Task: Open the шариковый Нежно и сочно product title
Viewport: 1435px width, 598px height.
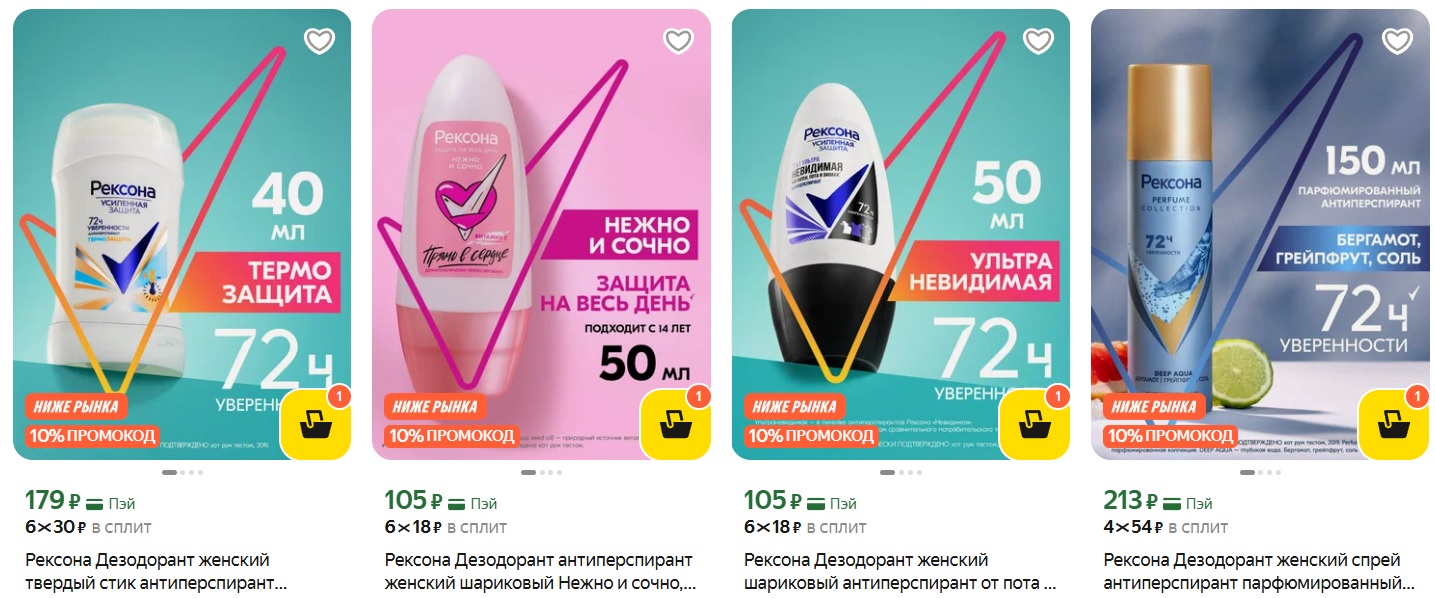Action: pyautogui.click(x=540, y=571)
